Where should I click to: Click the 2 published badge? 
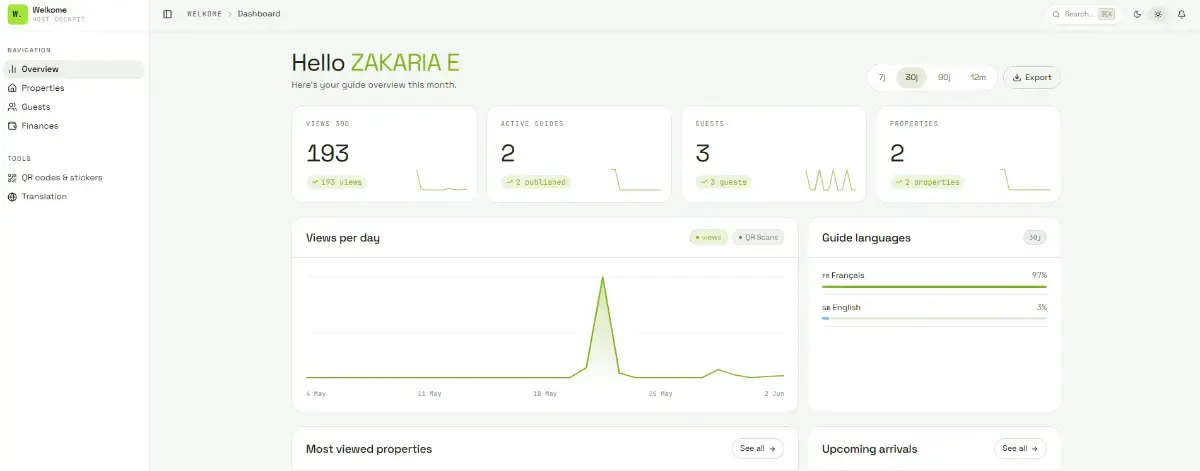pos(535,182)
